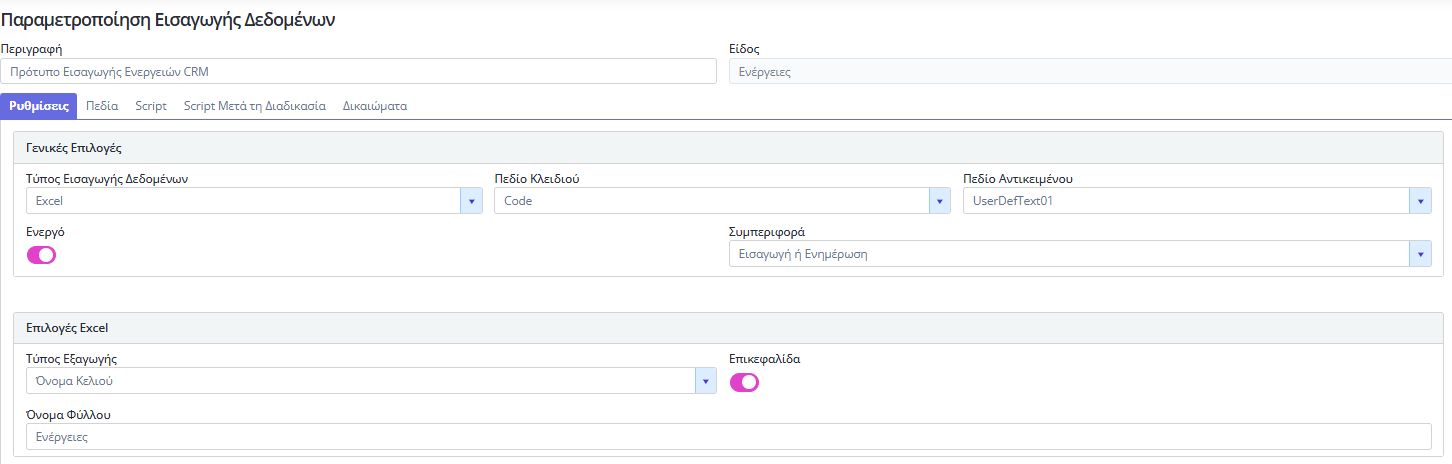The image size is (1452, 464).
Task: Open the Συμπεριφορά dropdown arrow
Action: click(x=1420, y=254)
